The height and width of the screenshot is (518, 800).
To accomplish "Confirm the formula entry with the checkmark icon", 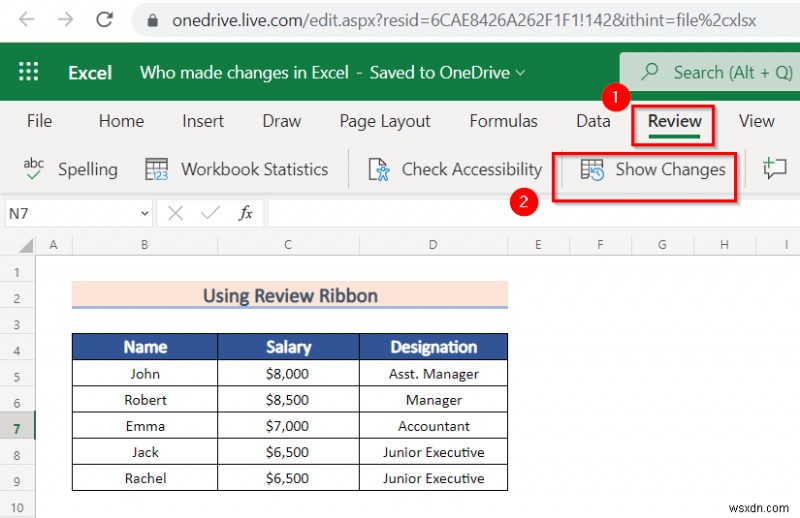I will coord(210,213).
